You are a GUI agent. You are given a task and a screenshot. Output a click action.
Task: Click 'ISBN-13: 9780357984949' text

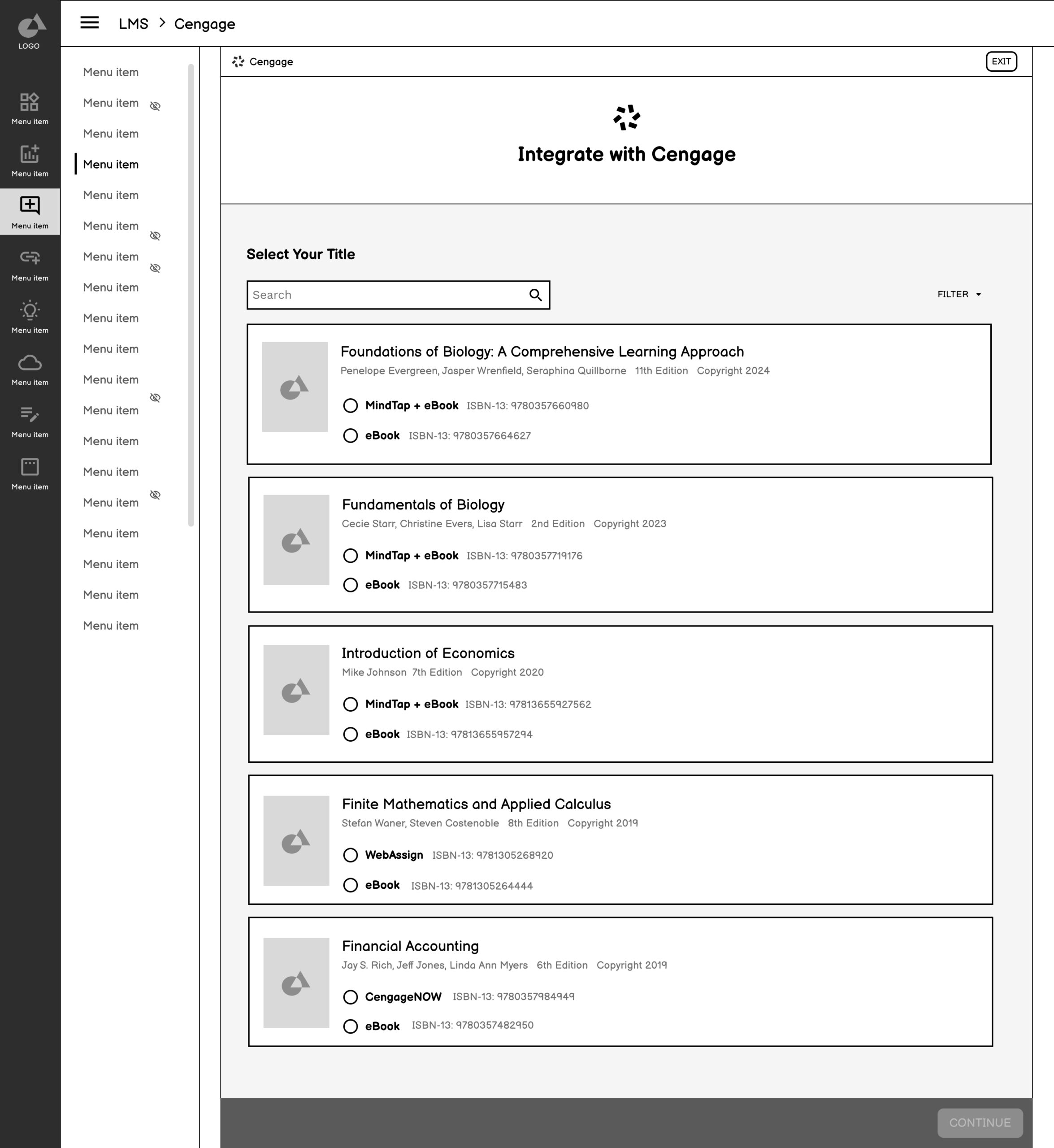(x=513, y=997)
